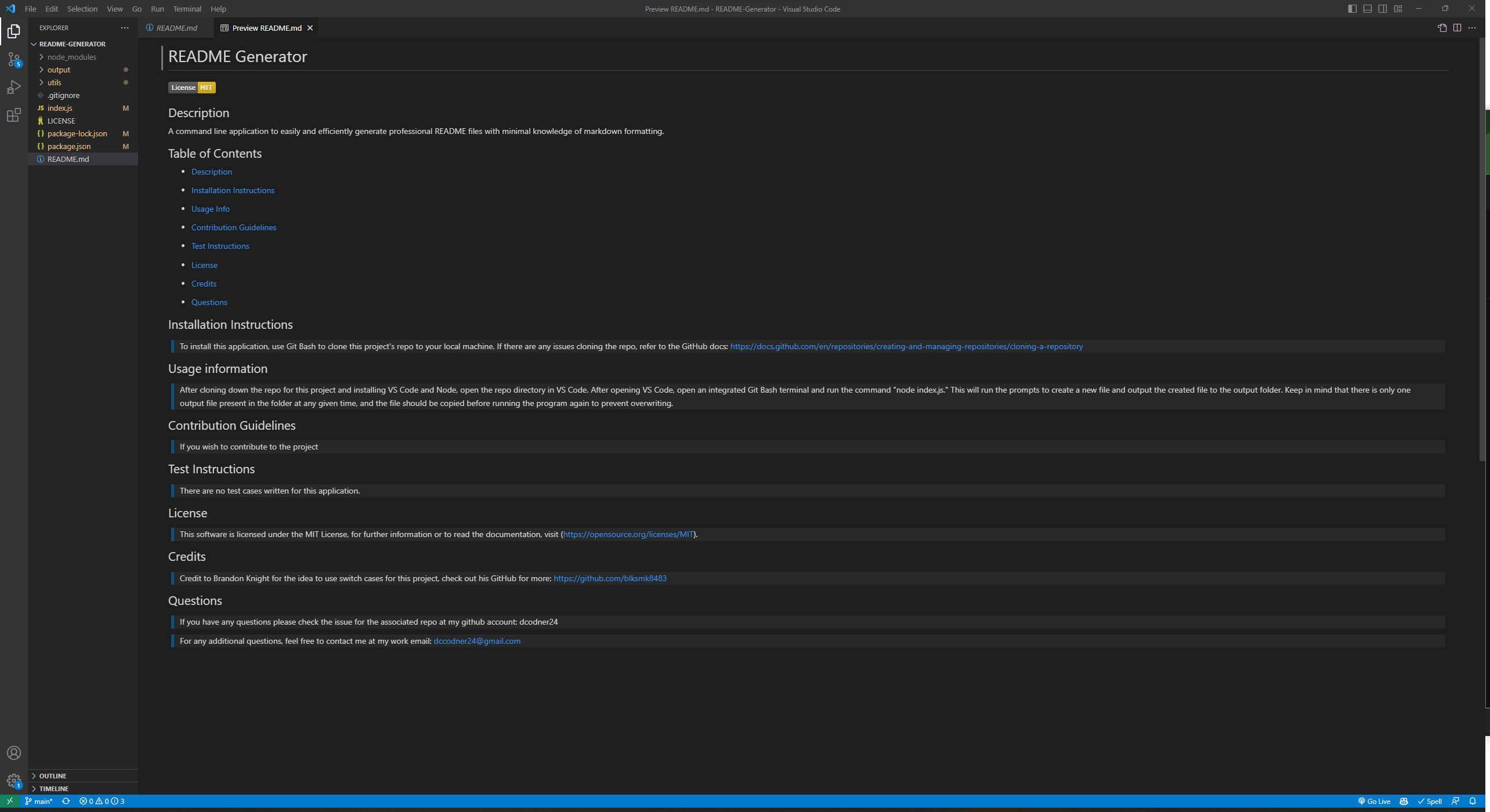Toggle the Secondary Side Bar

[x=1383, y=8]
